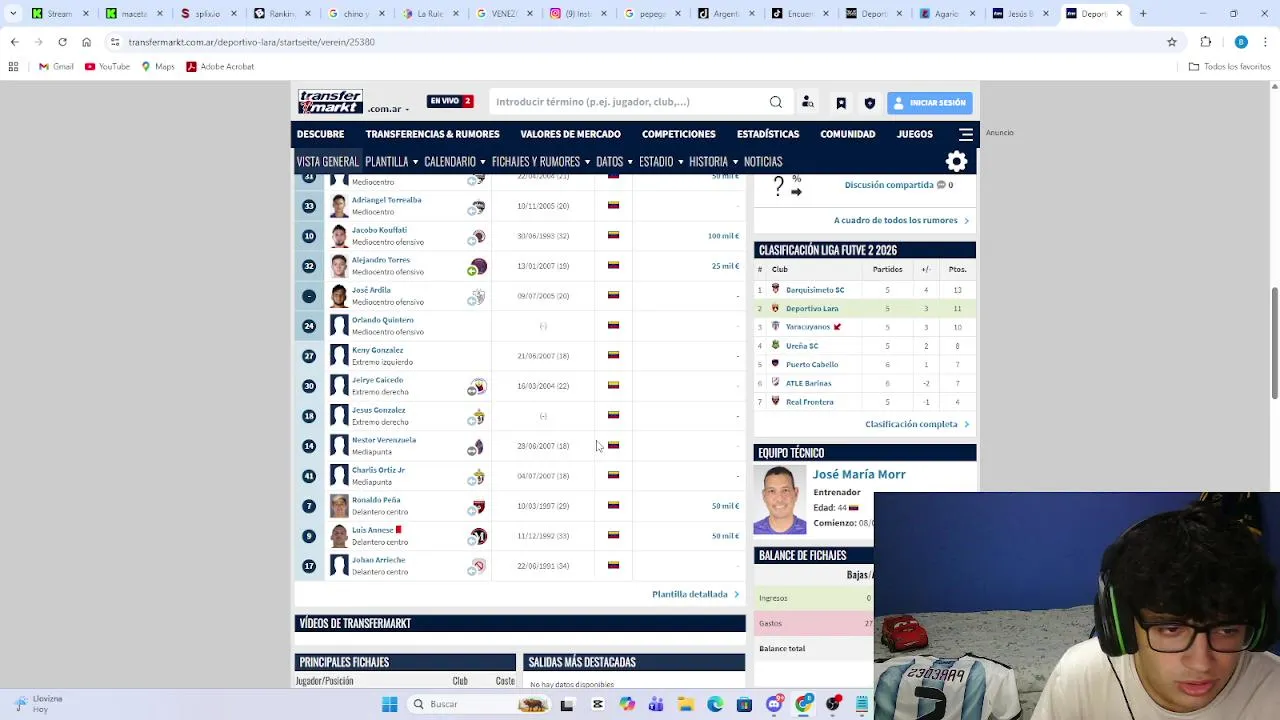This screenshot has height=720, width=1280.
Task: Select the Vista General tab
Action: pos(327,161)
